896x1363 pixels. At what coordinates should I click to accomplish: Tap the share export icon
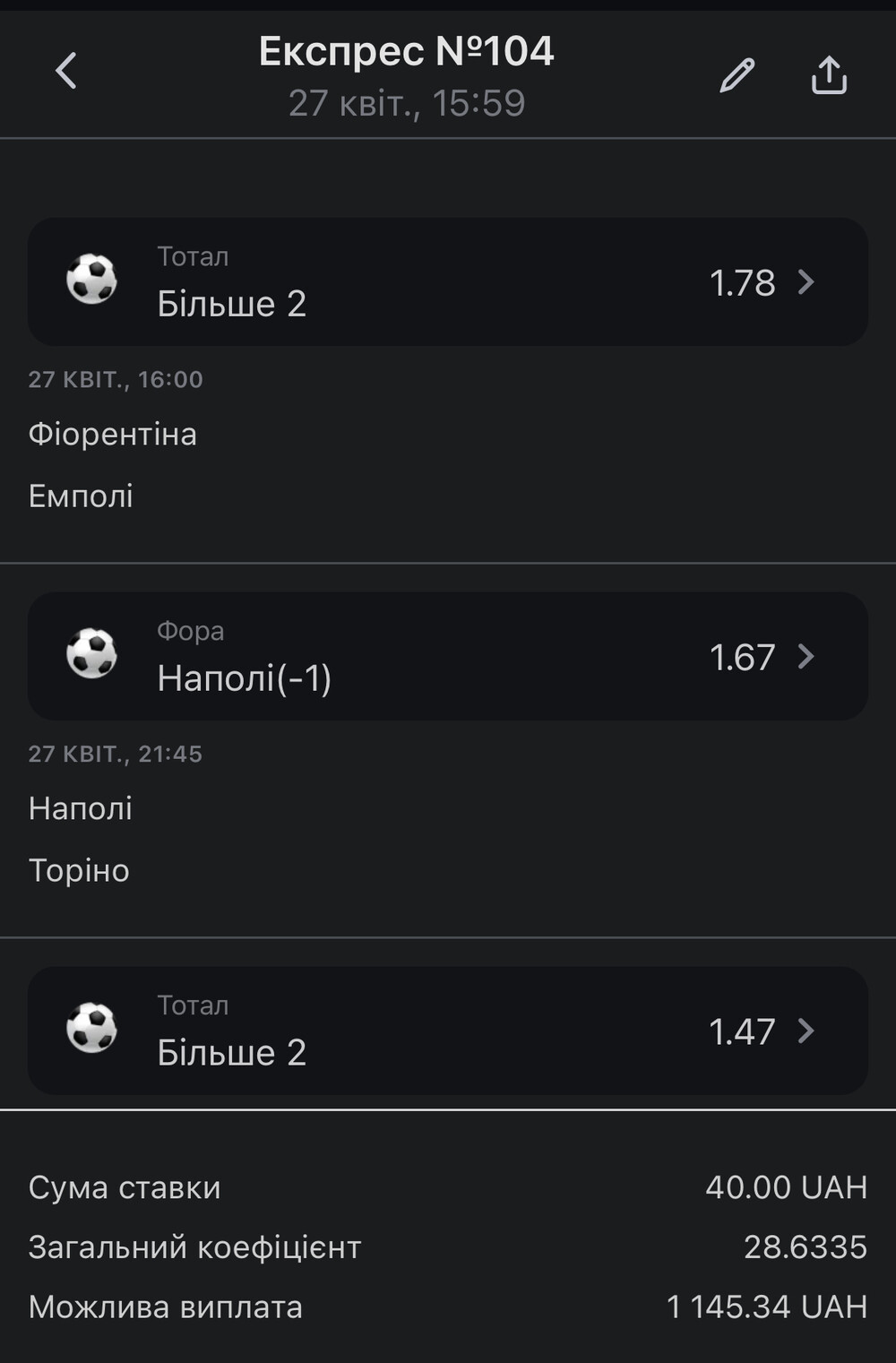tap(829, 74)
